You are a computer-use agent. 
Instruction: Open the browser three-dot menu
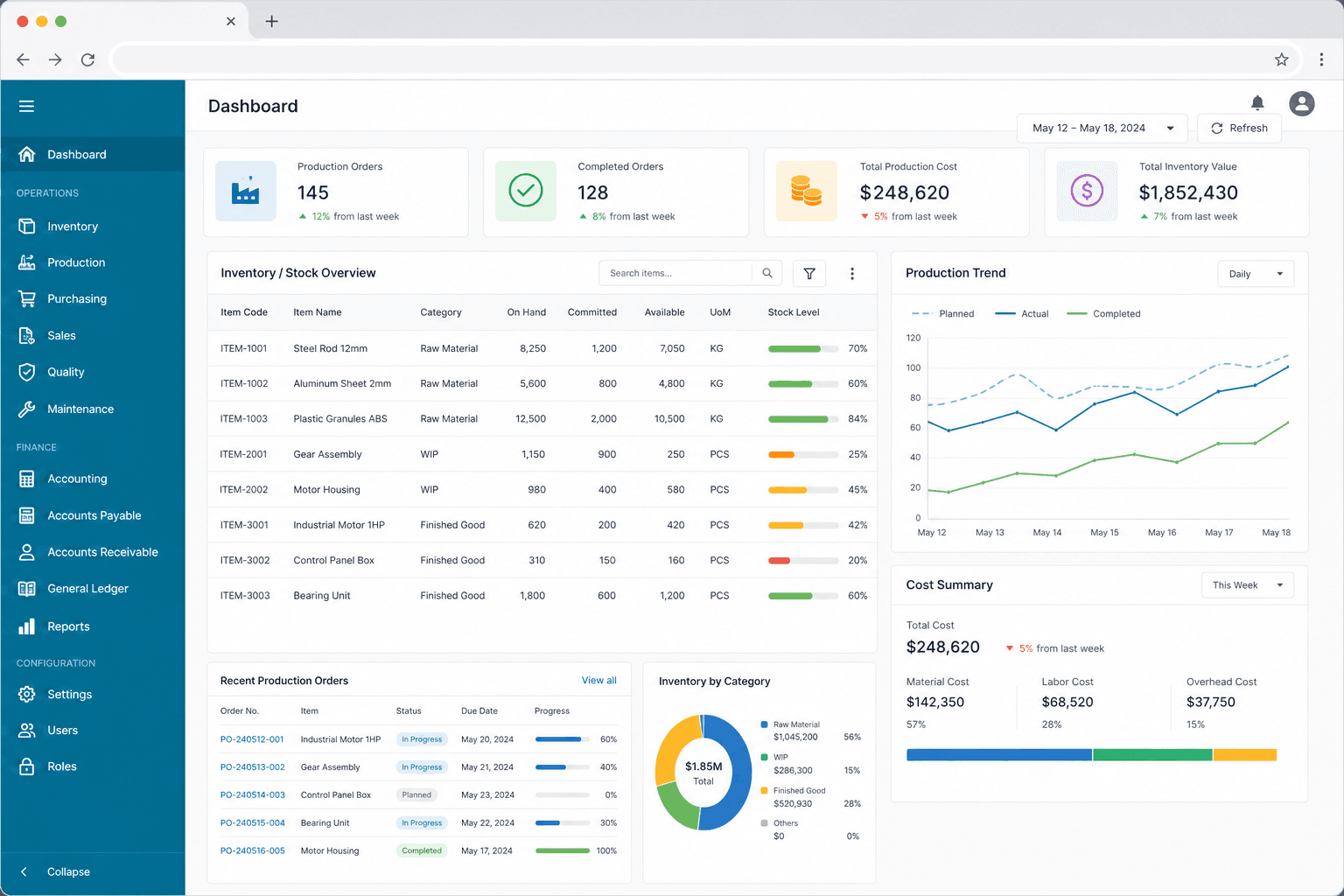[1321, 59]
